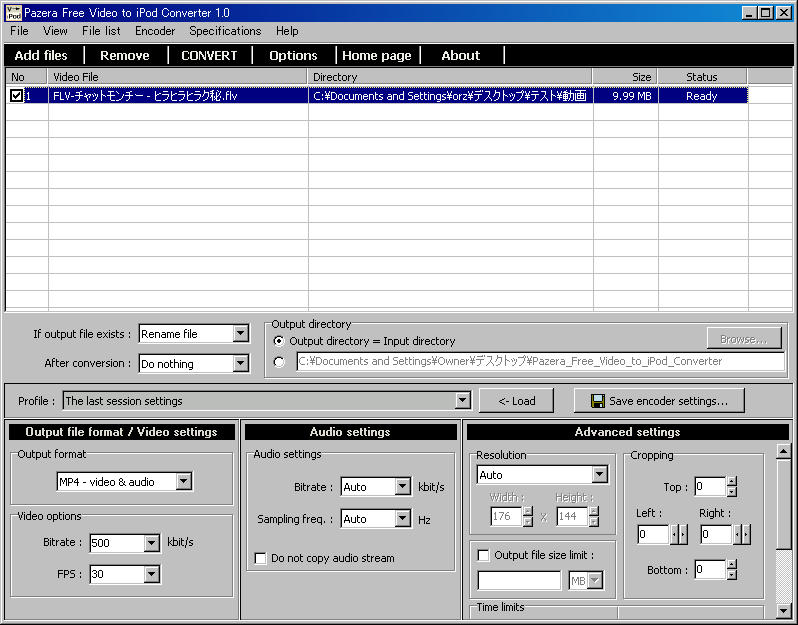Screen dimensions: 798x625
Task: Open the Help menu
Action: (287, 31)
